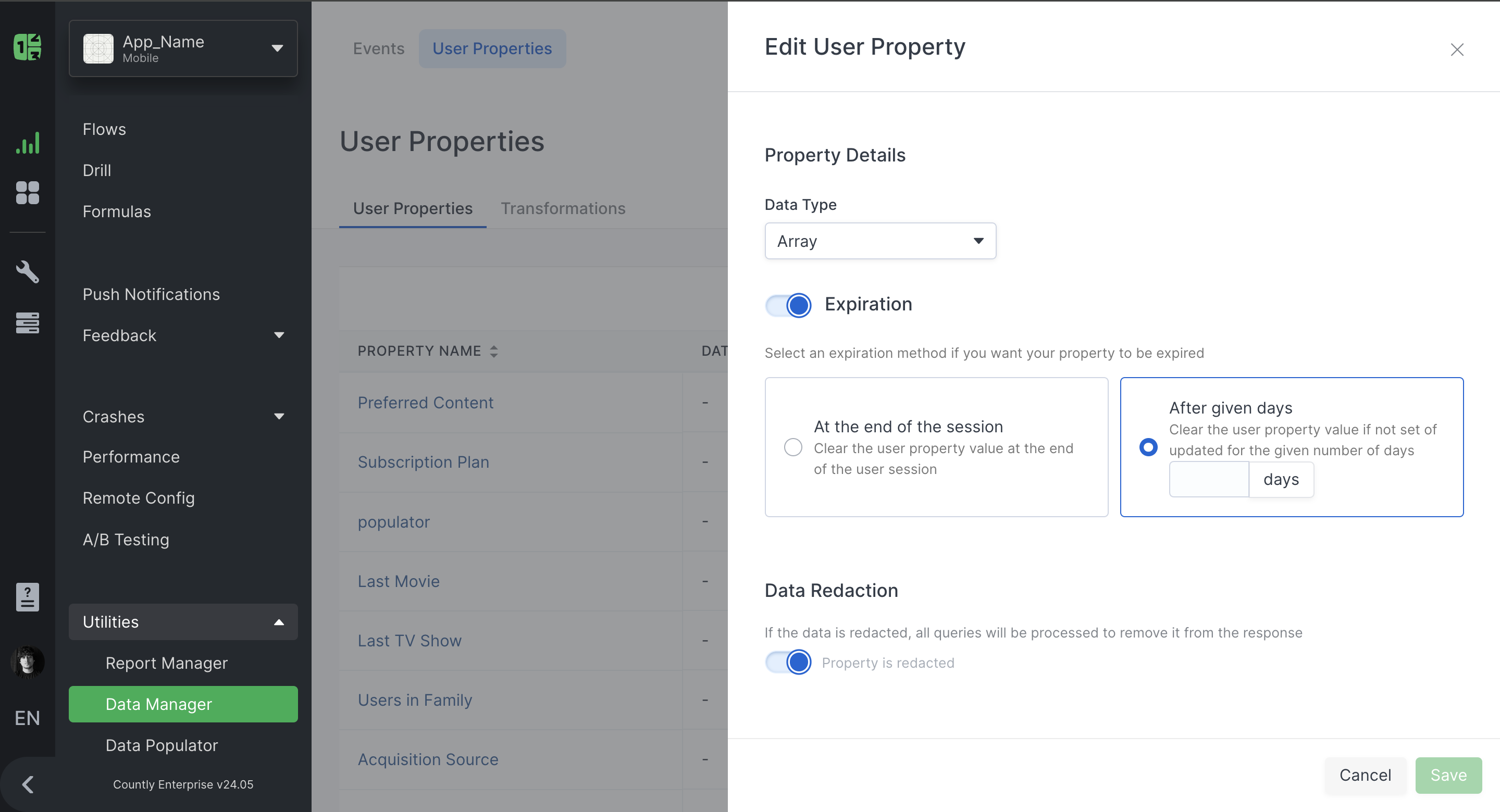Collapse the sidebar with the back arrow

click(28, 784)
